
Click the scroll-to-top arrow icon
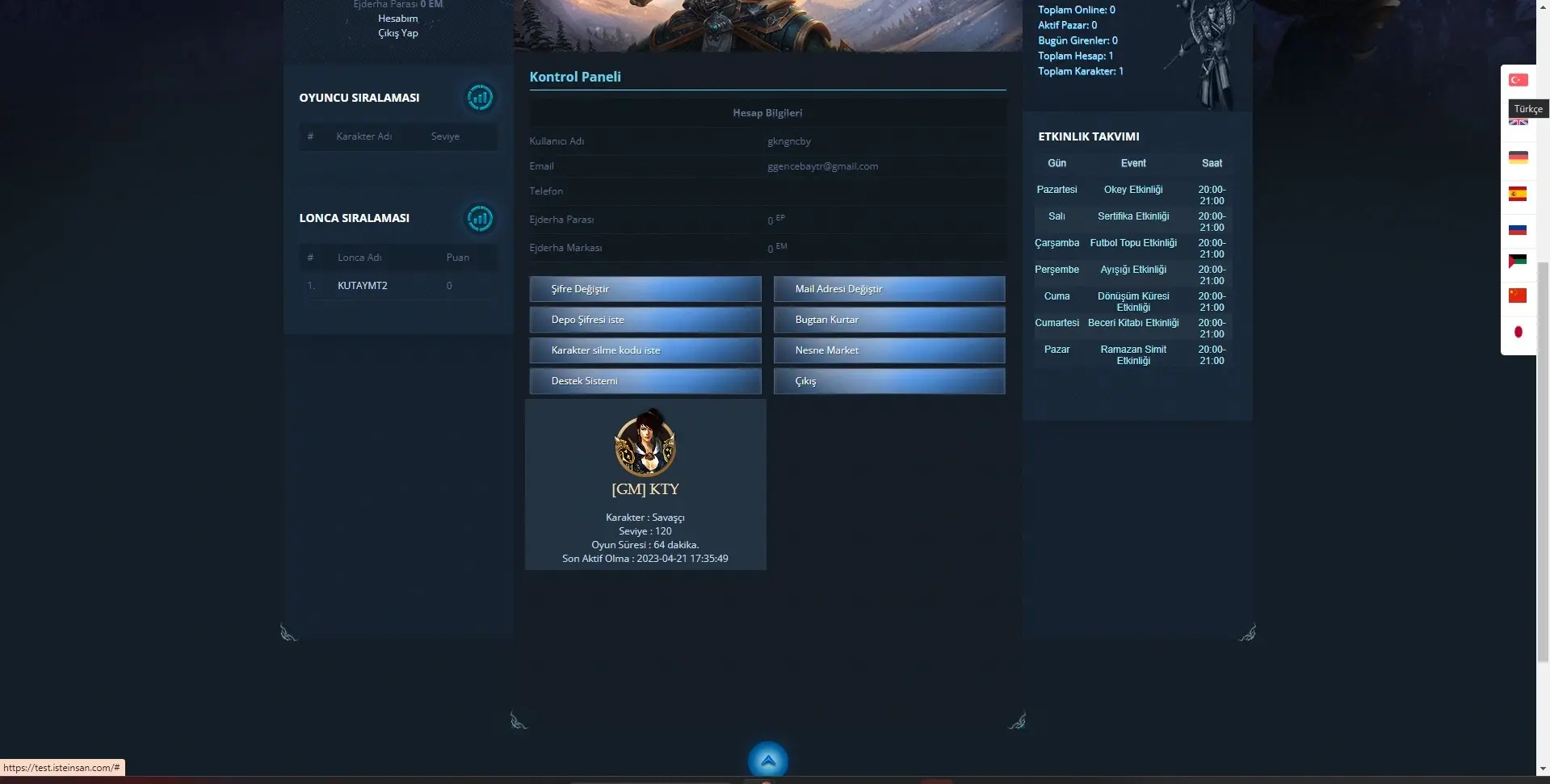pyautogui.click(x=767, y=760)
